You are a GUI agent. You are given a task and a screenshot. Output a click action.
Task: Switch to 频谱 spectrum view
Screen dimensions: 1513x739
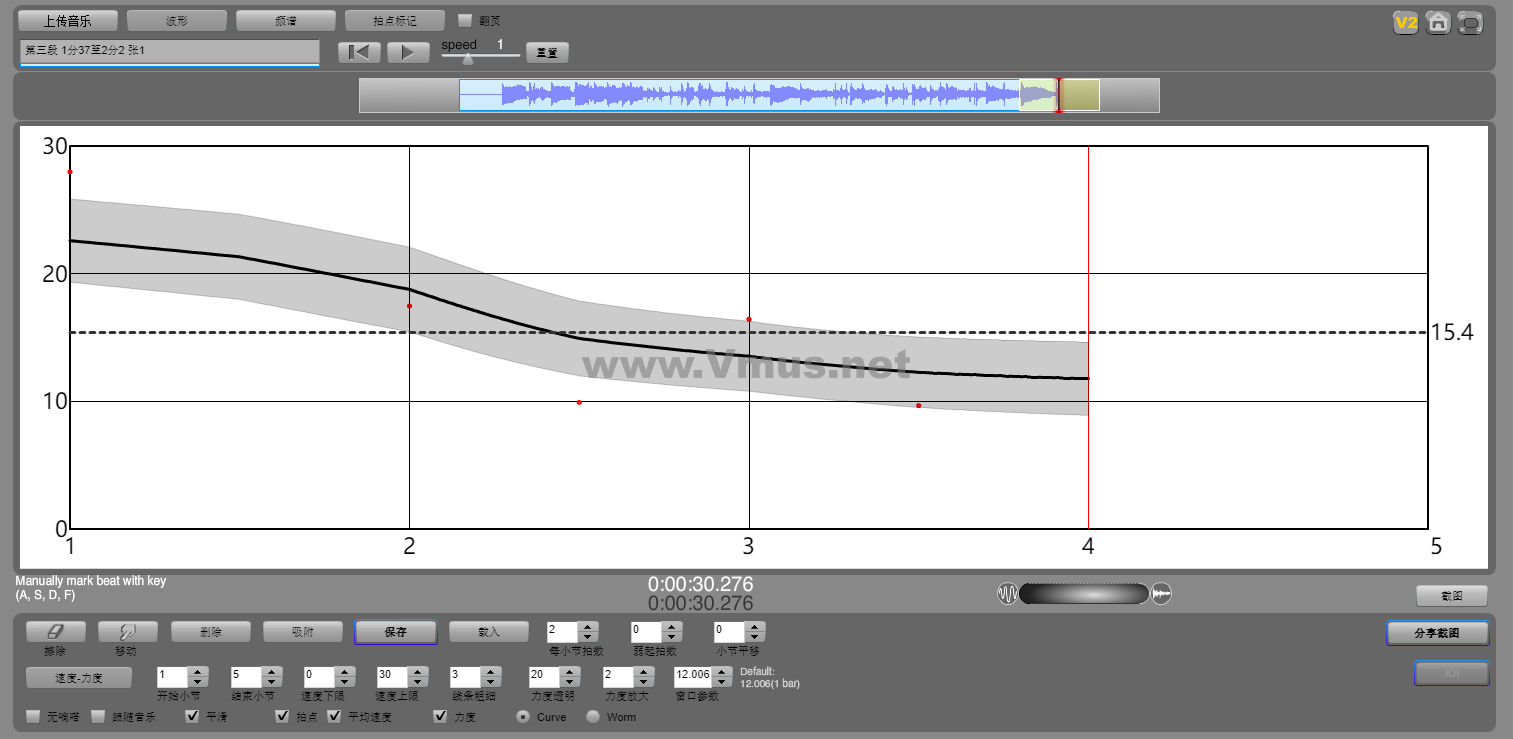[285, 20]
